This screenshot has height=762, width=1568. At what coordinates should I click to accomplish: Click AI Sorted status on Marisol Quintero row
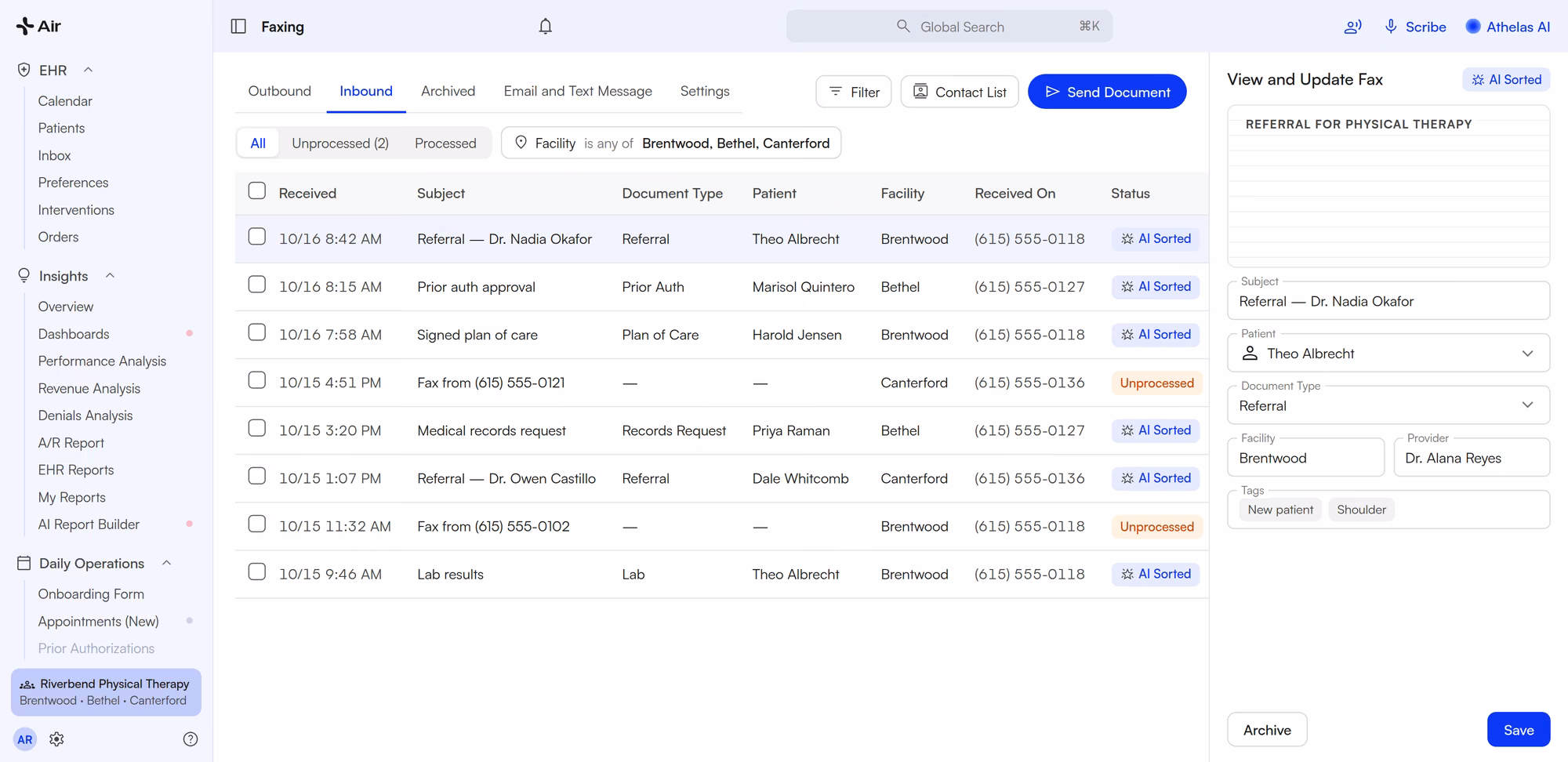(1156, 287)
